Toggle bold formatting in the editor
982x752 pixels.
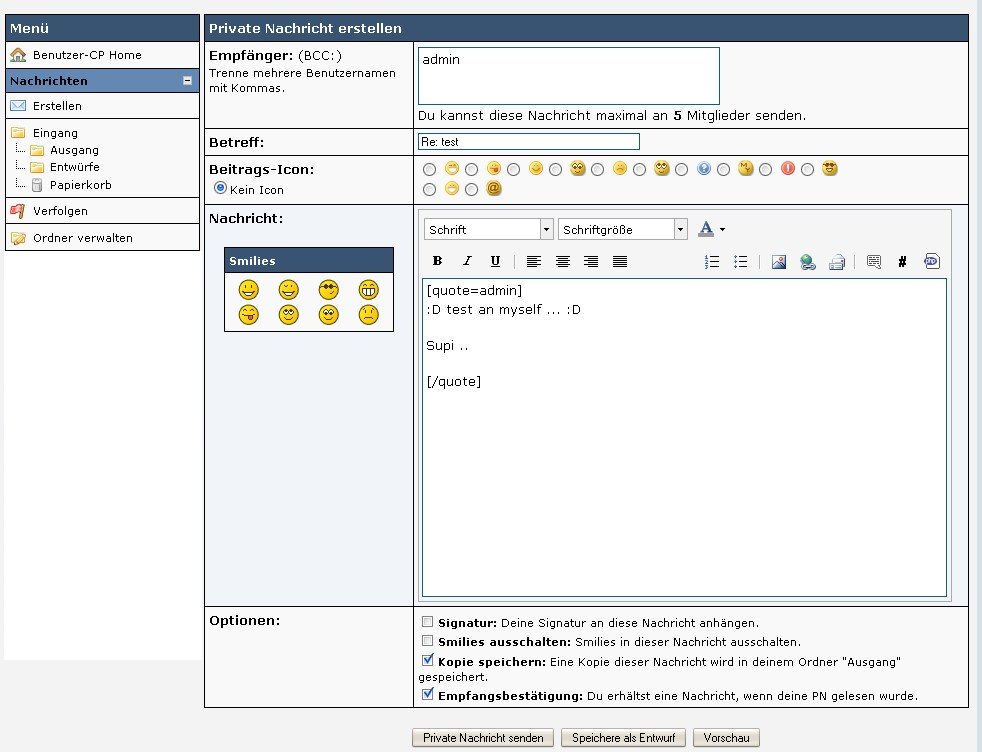click(437, 261)
